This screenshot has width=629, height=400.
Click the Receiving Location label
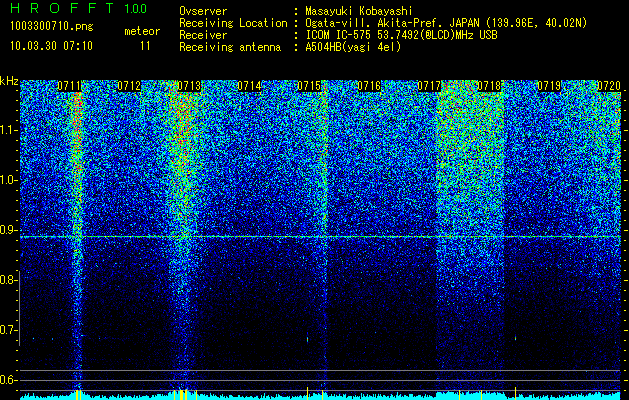[x=233, y=23]
